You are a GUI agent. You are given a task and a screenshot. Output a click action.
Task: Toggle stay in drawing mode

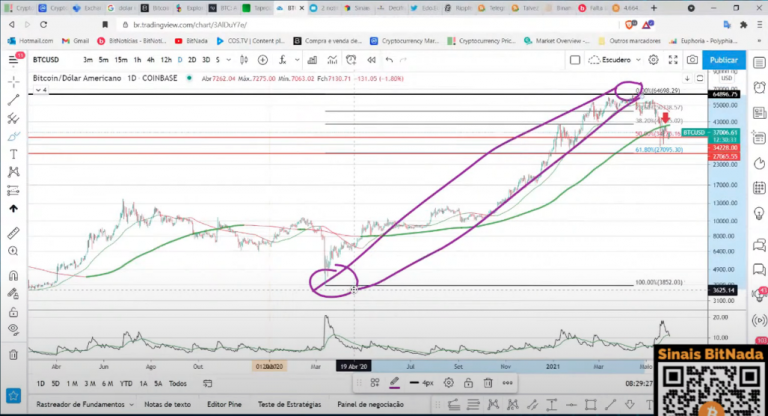(x=13, y=294)
